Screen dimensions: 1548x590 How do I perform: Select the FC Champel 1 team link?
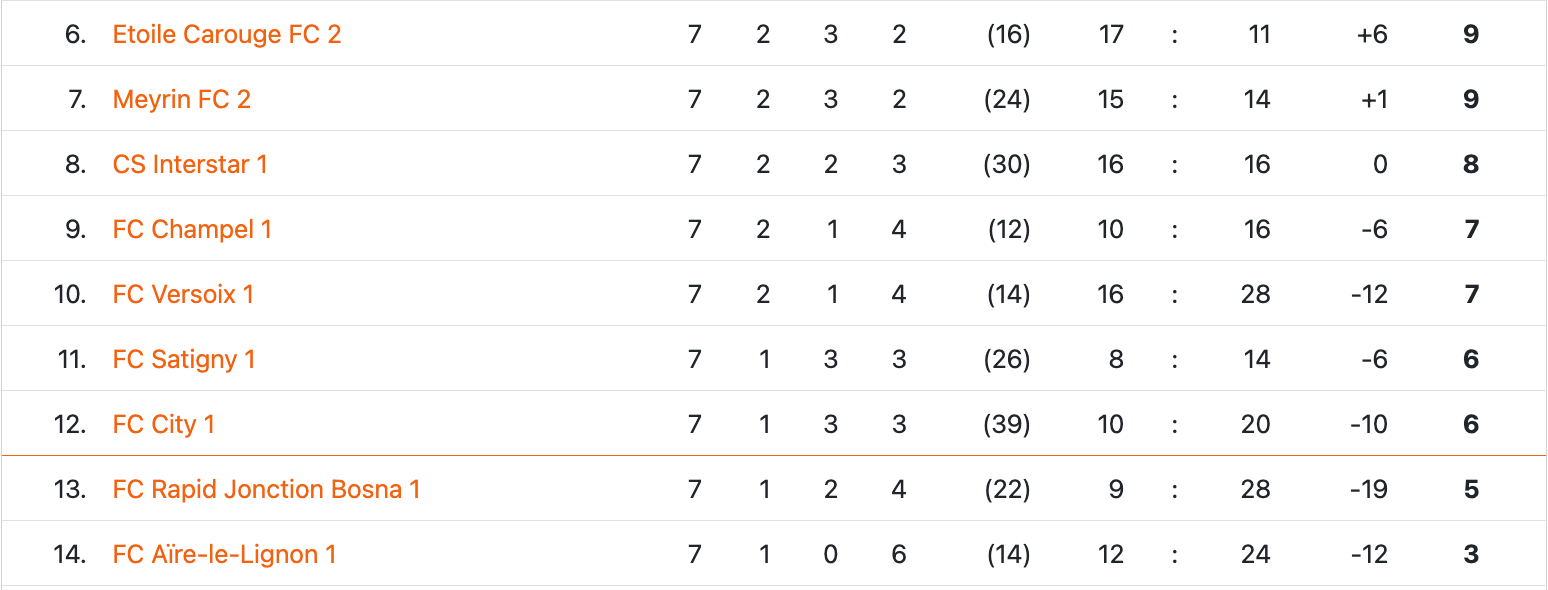point(192,230)
